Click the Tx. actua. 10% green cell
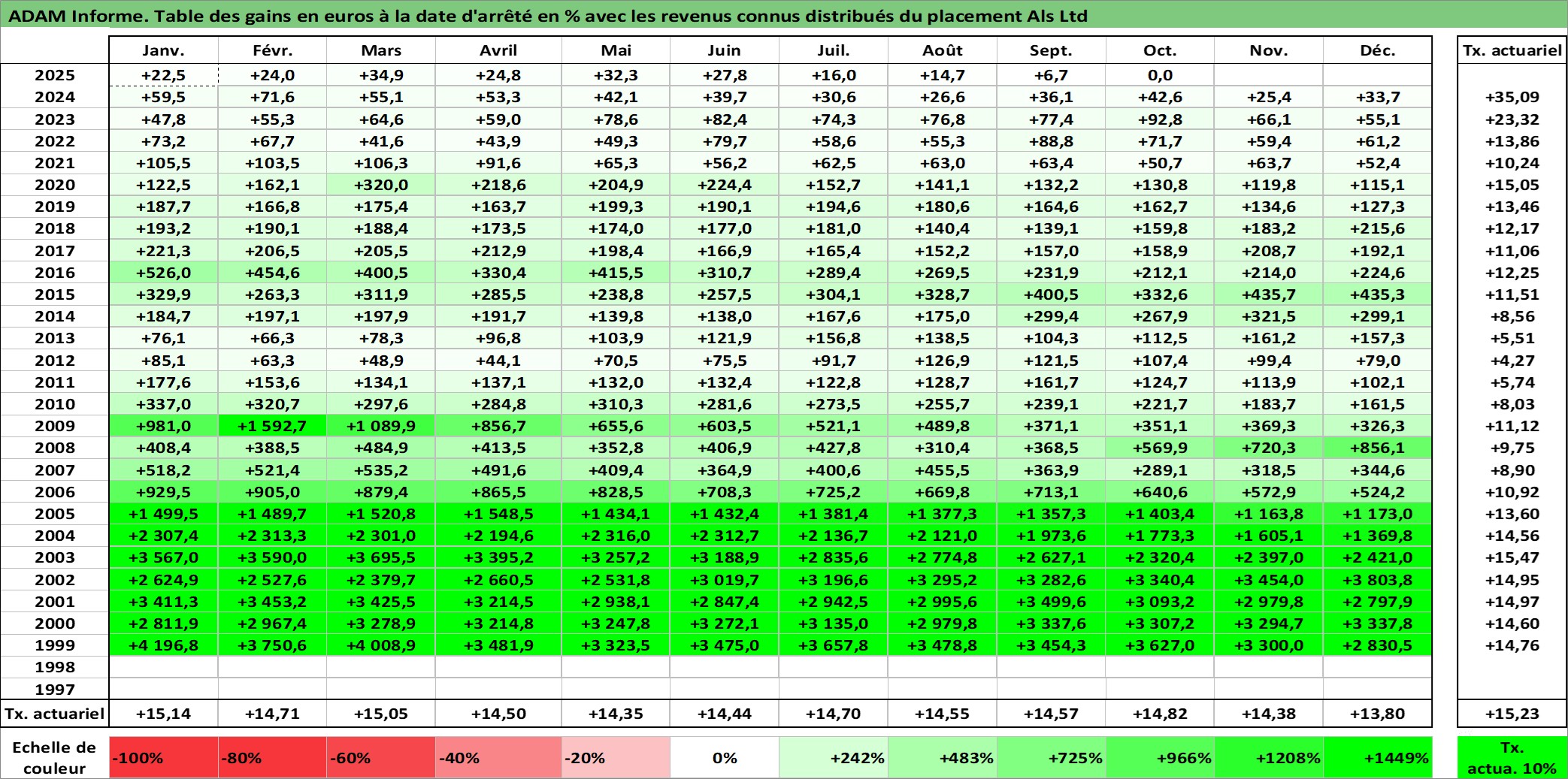 click(1512, 757)
